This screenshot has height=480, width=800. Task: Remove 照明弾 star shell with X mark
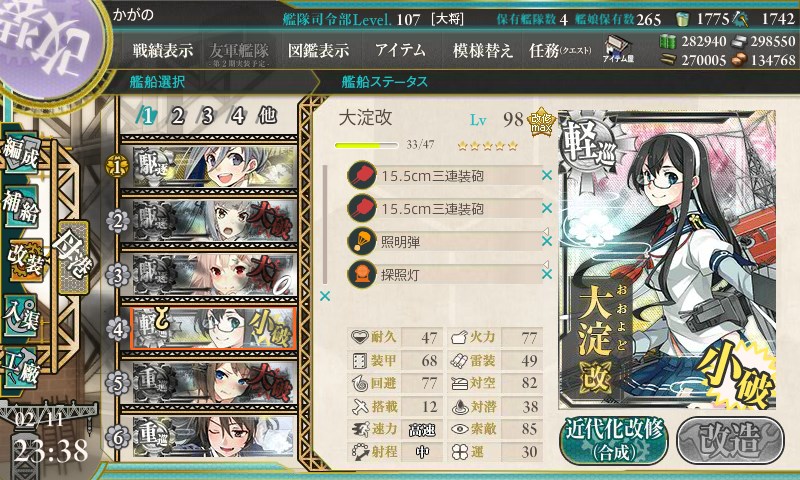point(547,241)
